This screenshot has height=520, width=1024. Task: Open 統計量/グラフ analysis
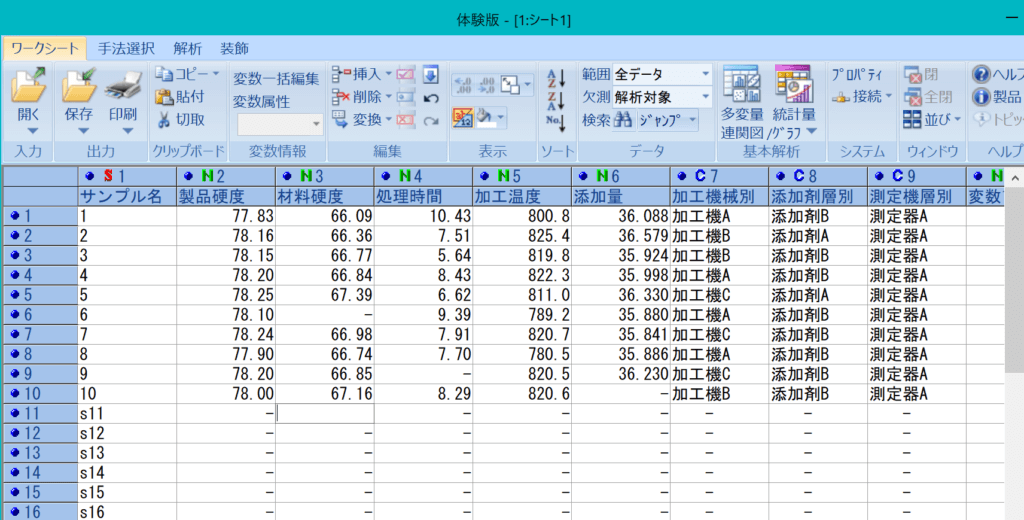[x=793, y=101]
